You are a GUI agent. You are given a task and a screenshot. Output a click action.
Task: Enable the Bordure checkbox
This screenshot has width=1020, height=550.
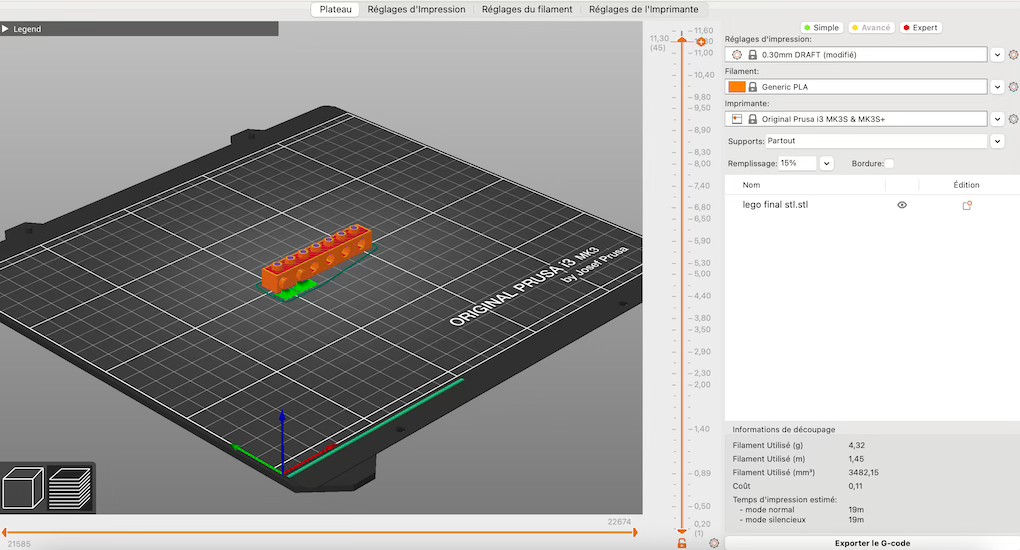point(889,163)
